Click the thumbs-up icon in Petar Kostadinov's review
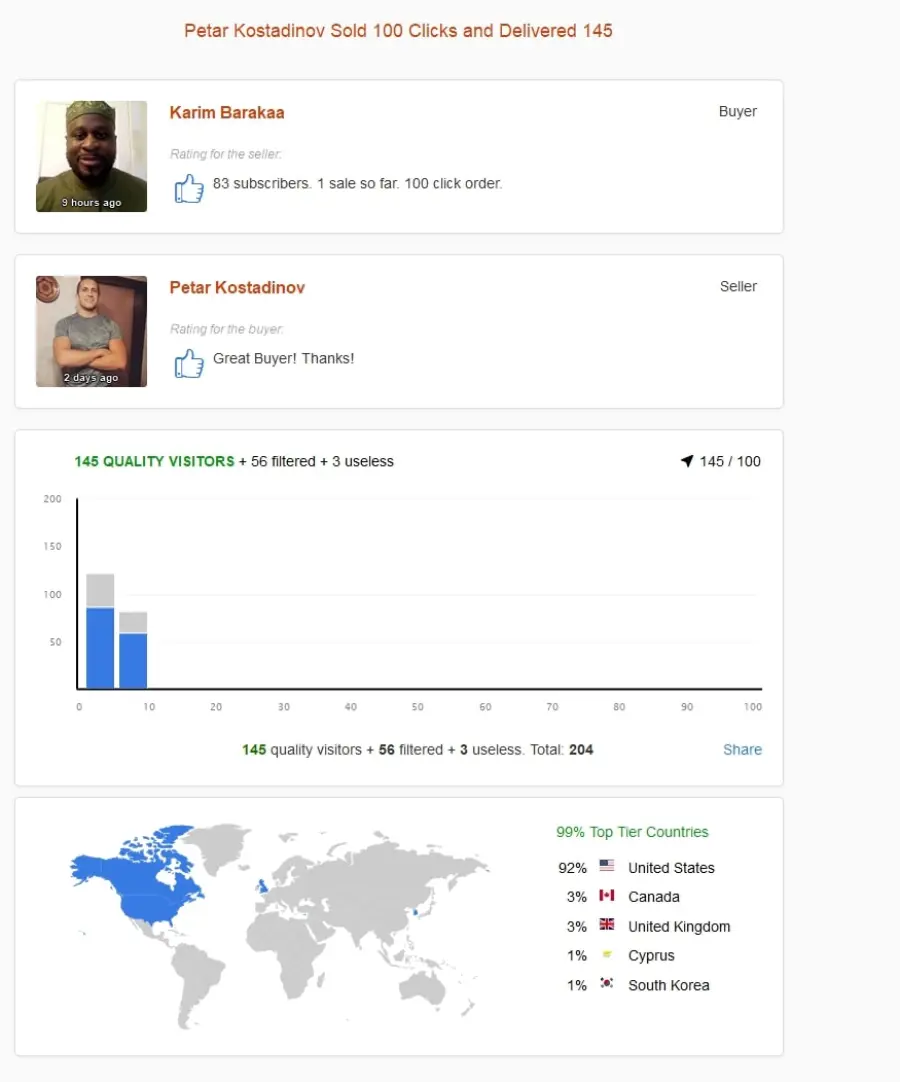Viewport: 900px width, 1082px height. coord(189,363)
